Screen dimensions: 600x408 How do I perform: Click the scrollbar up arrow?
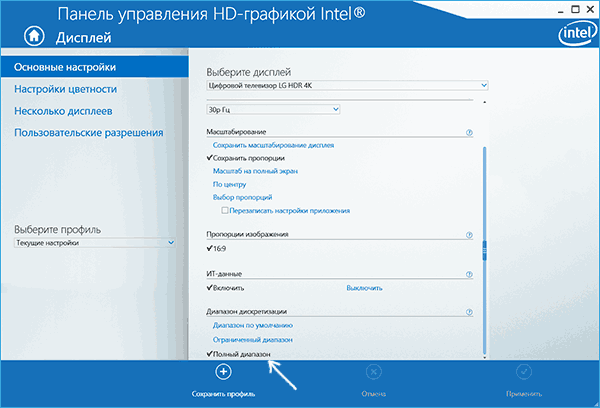484,103
